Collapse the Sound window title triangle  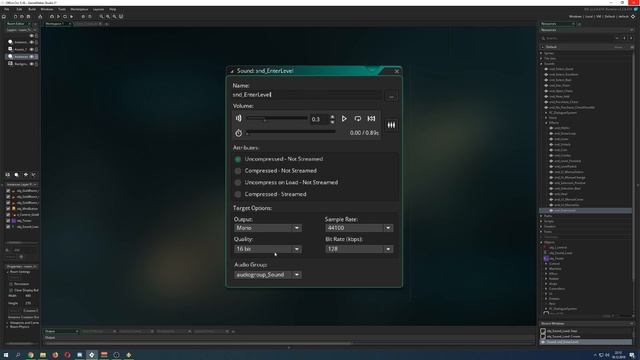(232, 71)
